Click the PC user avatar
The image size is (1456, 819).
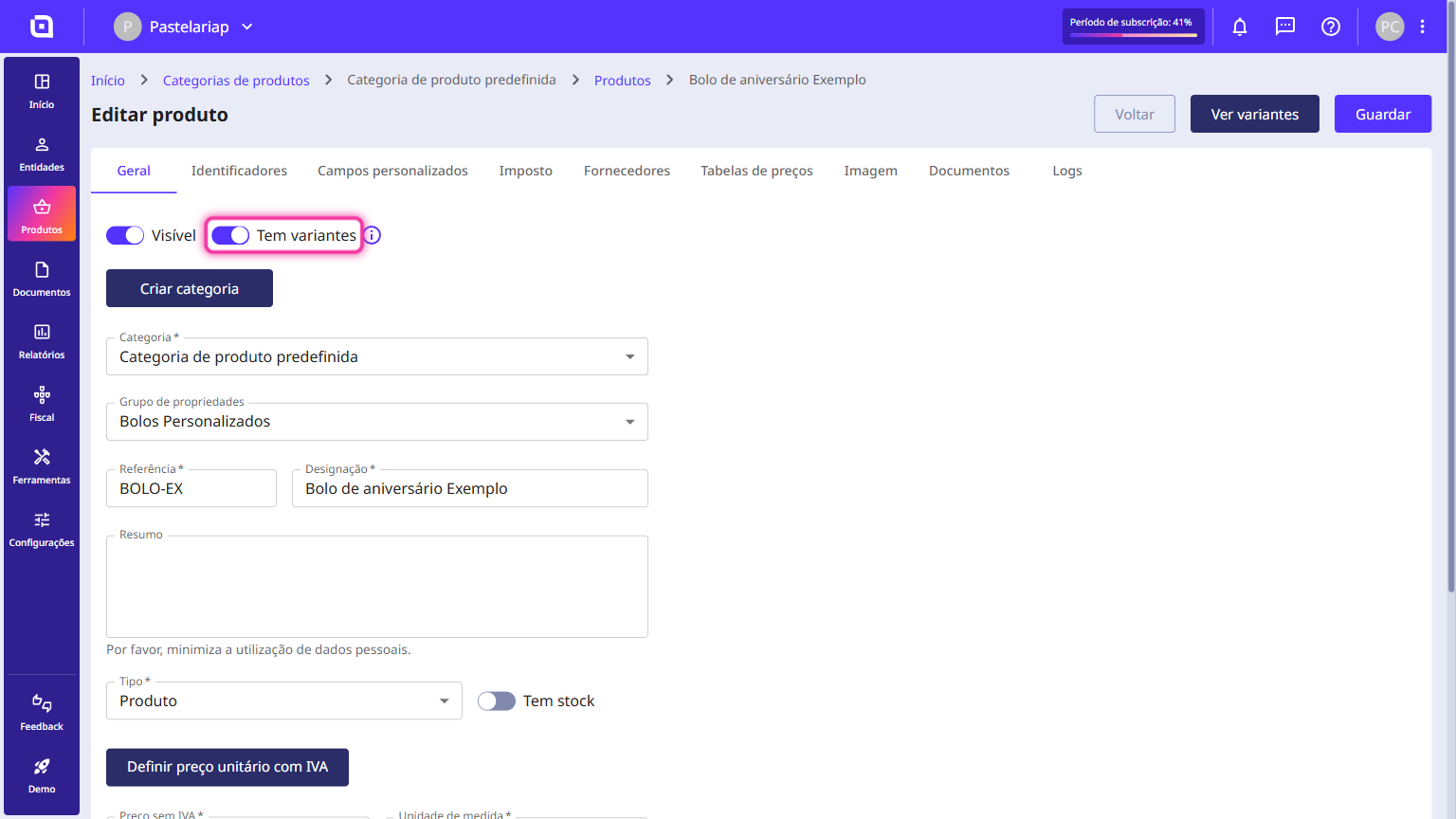point(1390,27)
